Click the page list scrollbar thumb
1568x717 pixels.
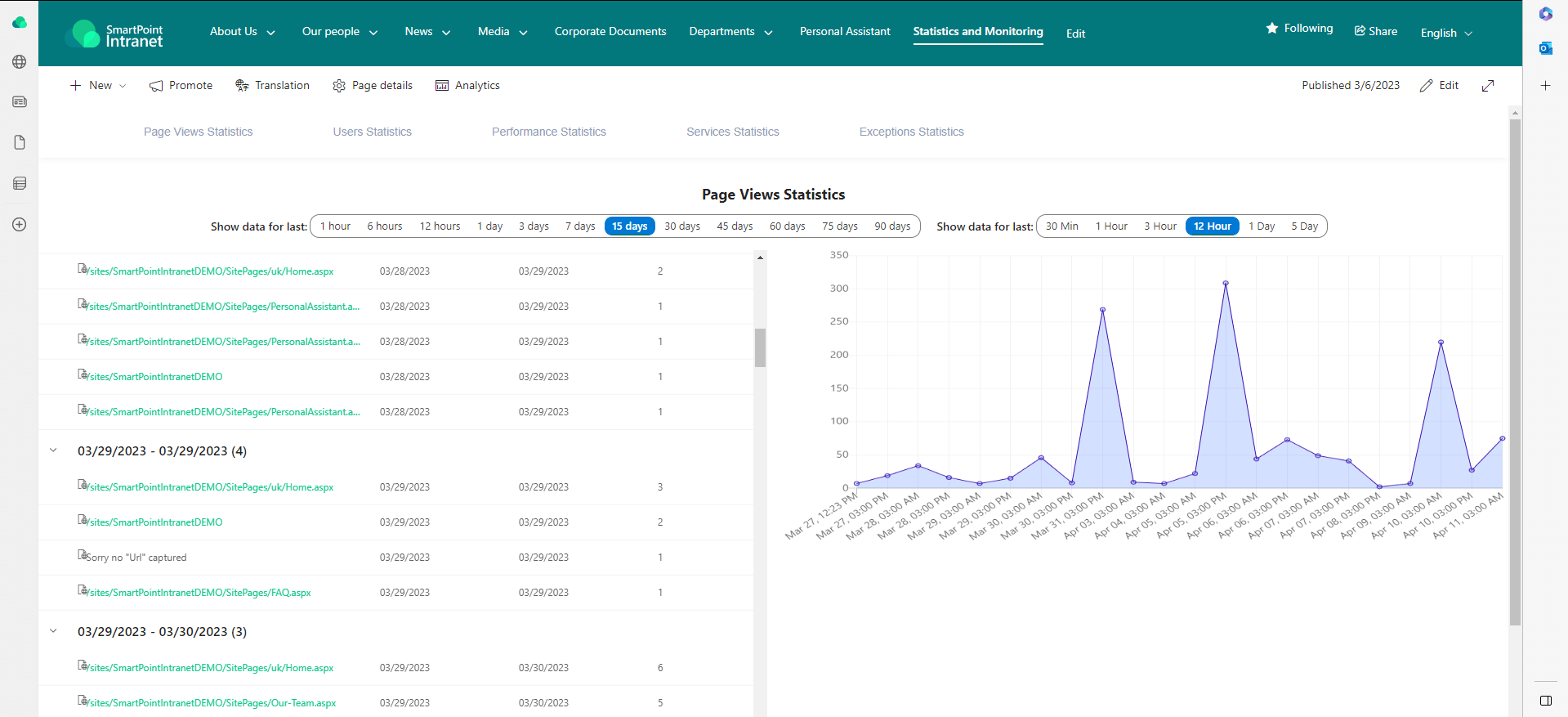point(760,347)
